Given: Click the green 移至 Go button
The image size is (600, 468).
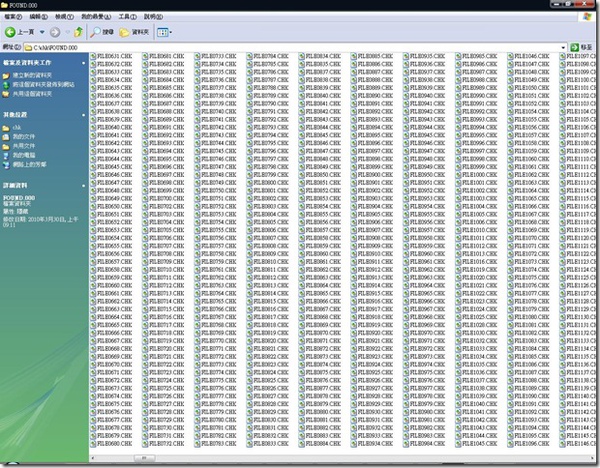Looking at the screenshot, I should [x=581, y=47].
